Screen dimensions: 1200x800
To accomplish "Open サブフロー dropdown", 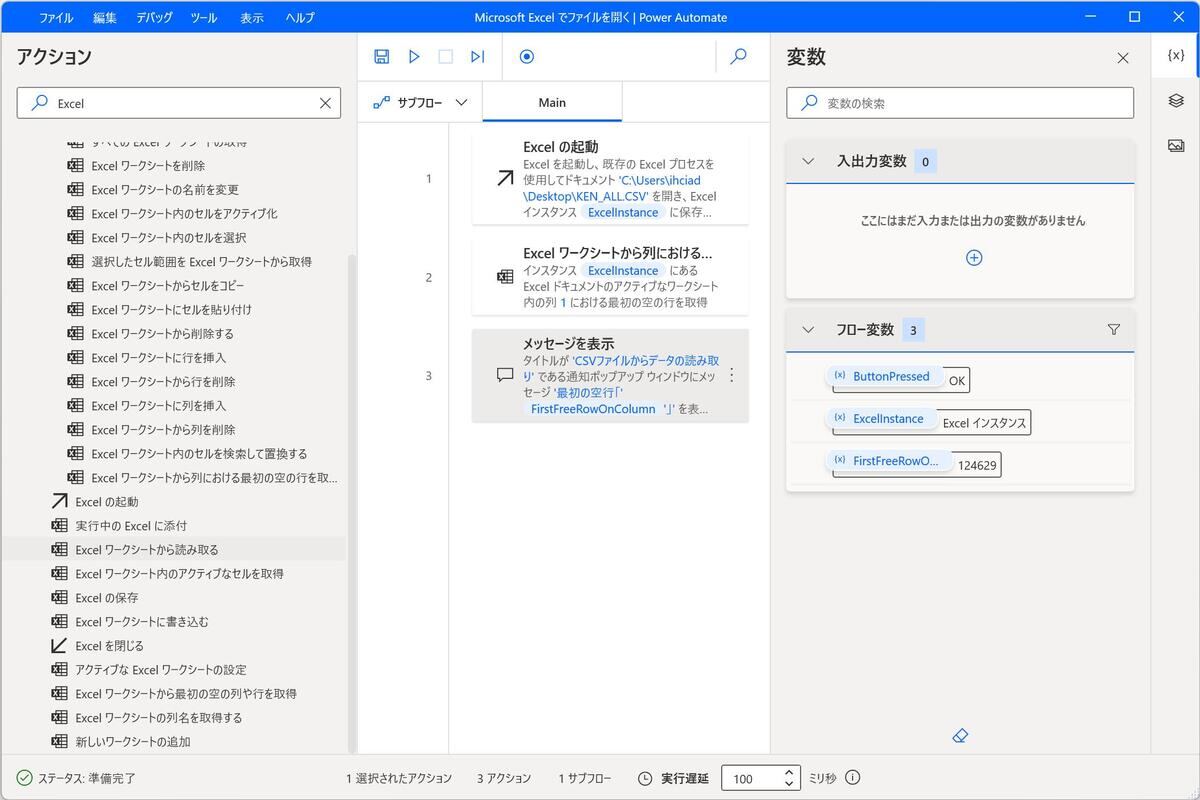I will (420, 102).
